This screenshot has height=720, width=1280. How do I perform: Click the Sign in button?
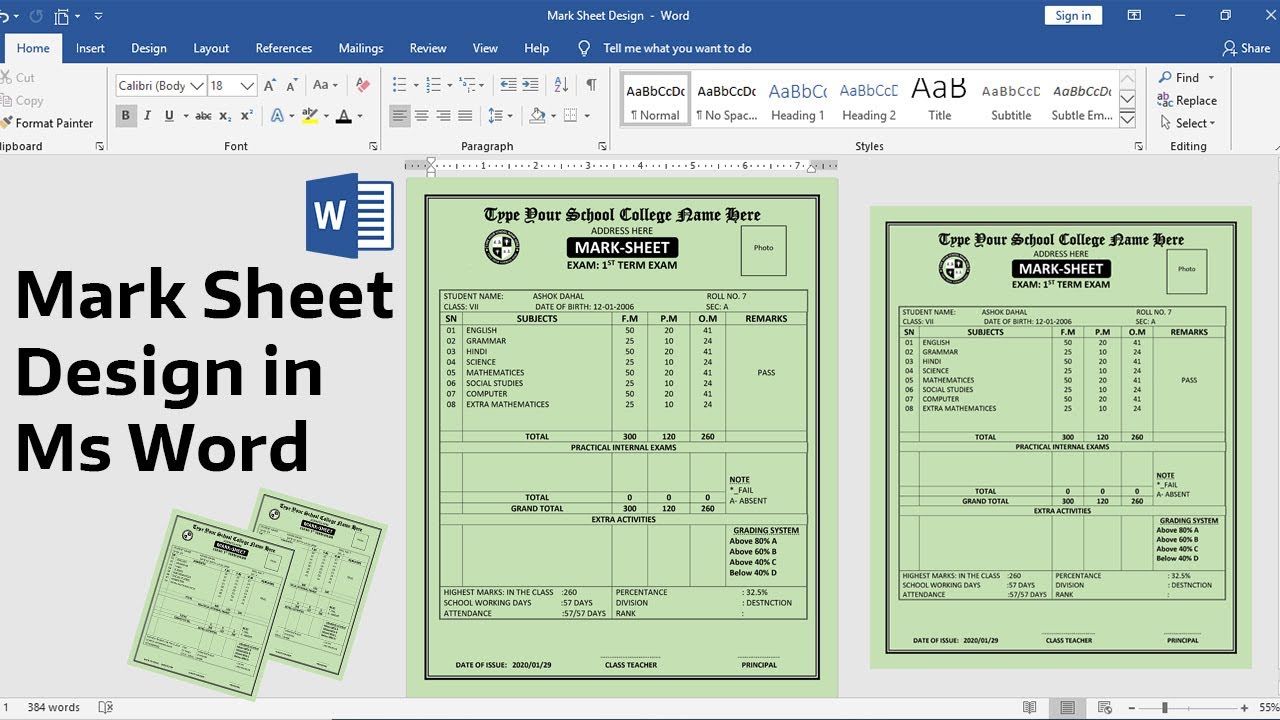(x=1073, y=15)
